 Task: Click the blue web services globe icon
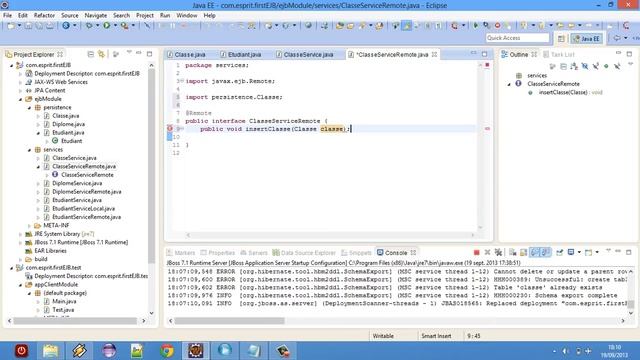coord(66,26)
